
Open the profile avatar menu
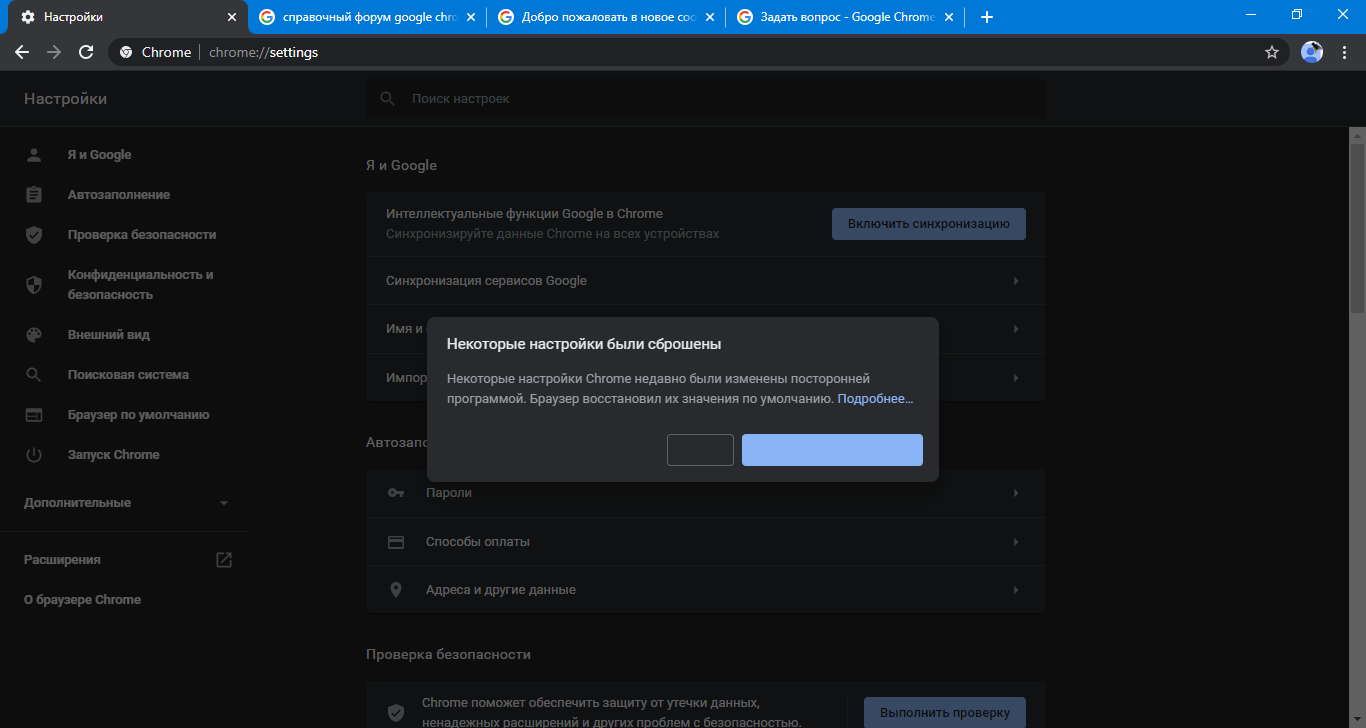pyautogui.click(x=1312, y=52)
